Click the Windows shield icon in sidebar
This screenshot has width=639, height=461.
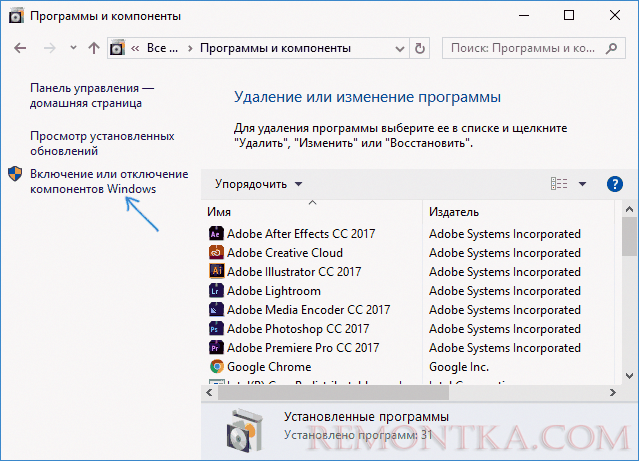click(x=15, y=174)
